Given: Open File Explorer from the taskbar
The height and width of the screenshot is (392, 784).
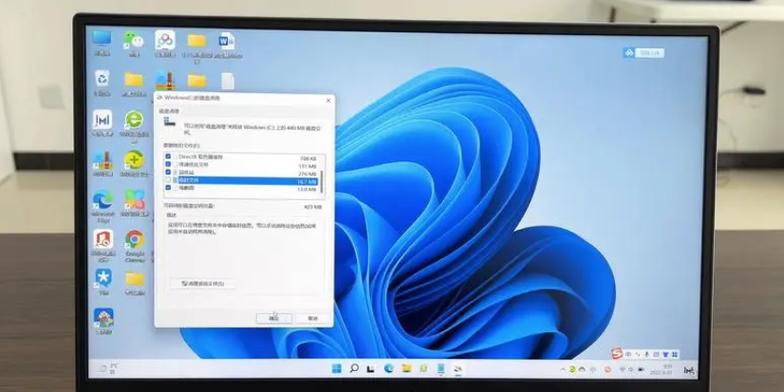Looking at the screenshot, I should pos(406,369).
